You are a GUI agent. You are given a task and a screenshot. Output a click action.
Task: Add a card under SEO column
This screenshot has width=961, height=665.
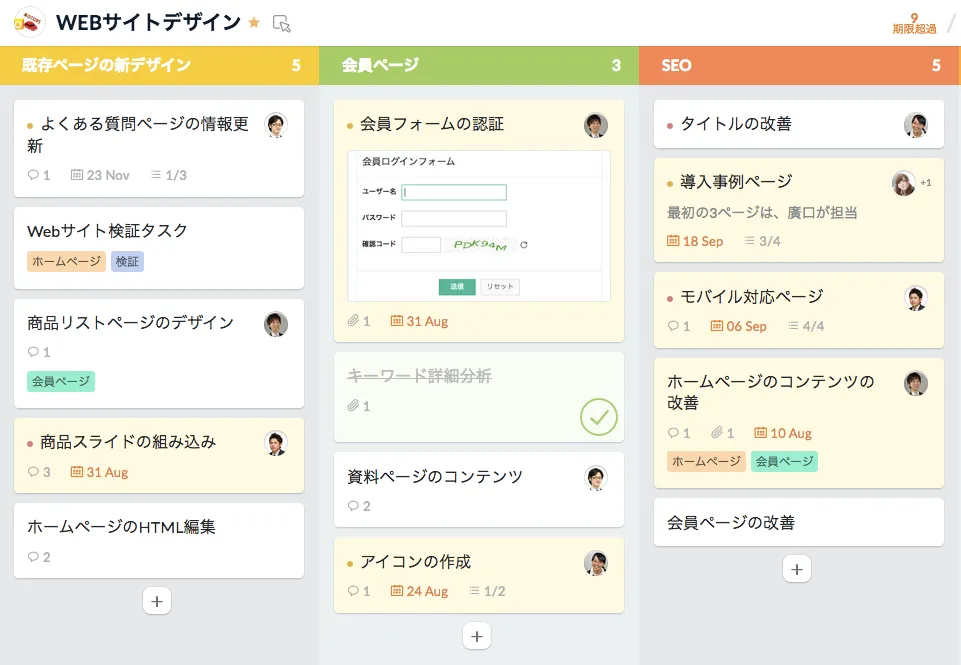coord(796,569)
